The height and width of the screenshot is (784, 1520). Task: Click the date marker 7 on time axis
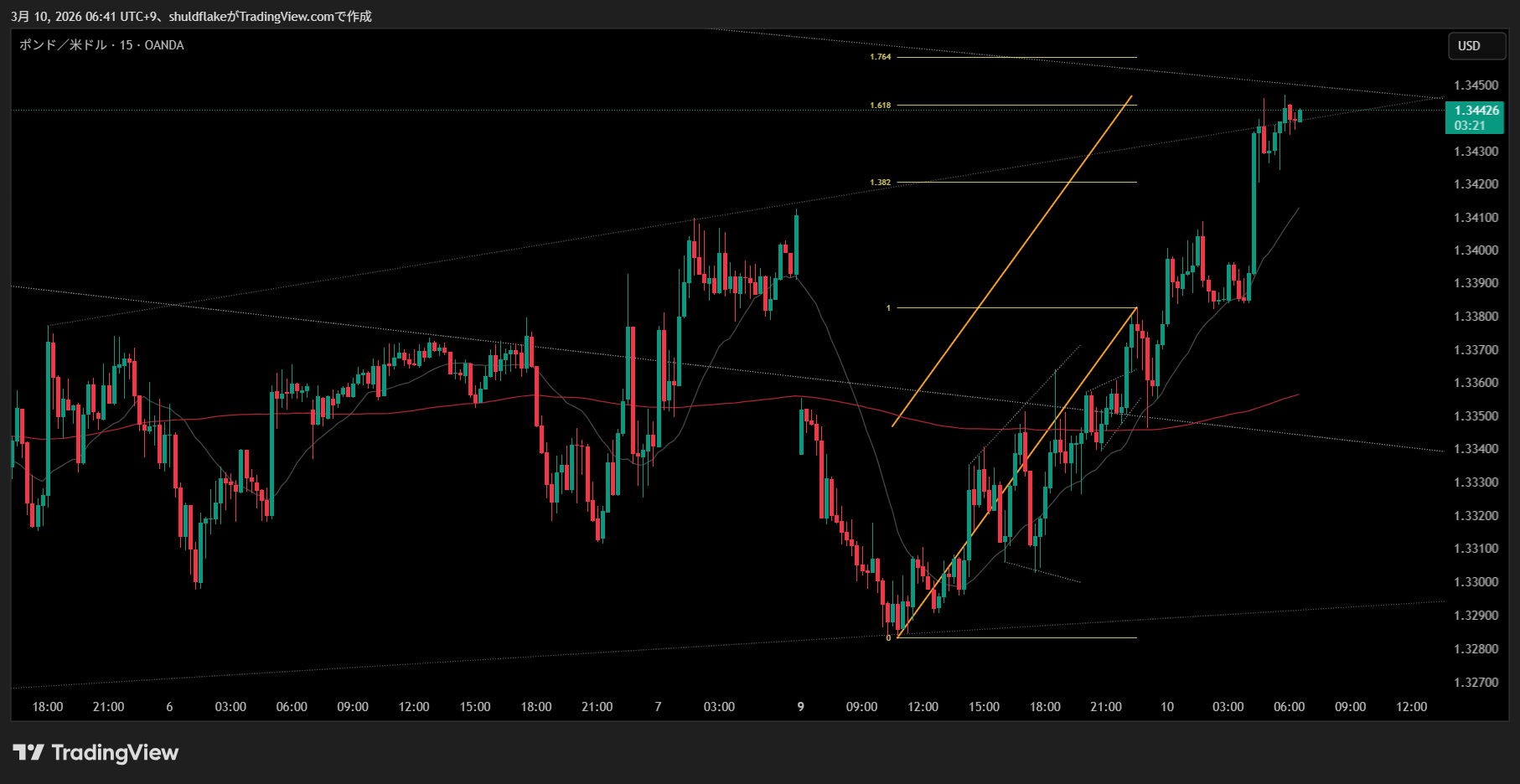coord(658,707)
